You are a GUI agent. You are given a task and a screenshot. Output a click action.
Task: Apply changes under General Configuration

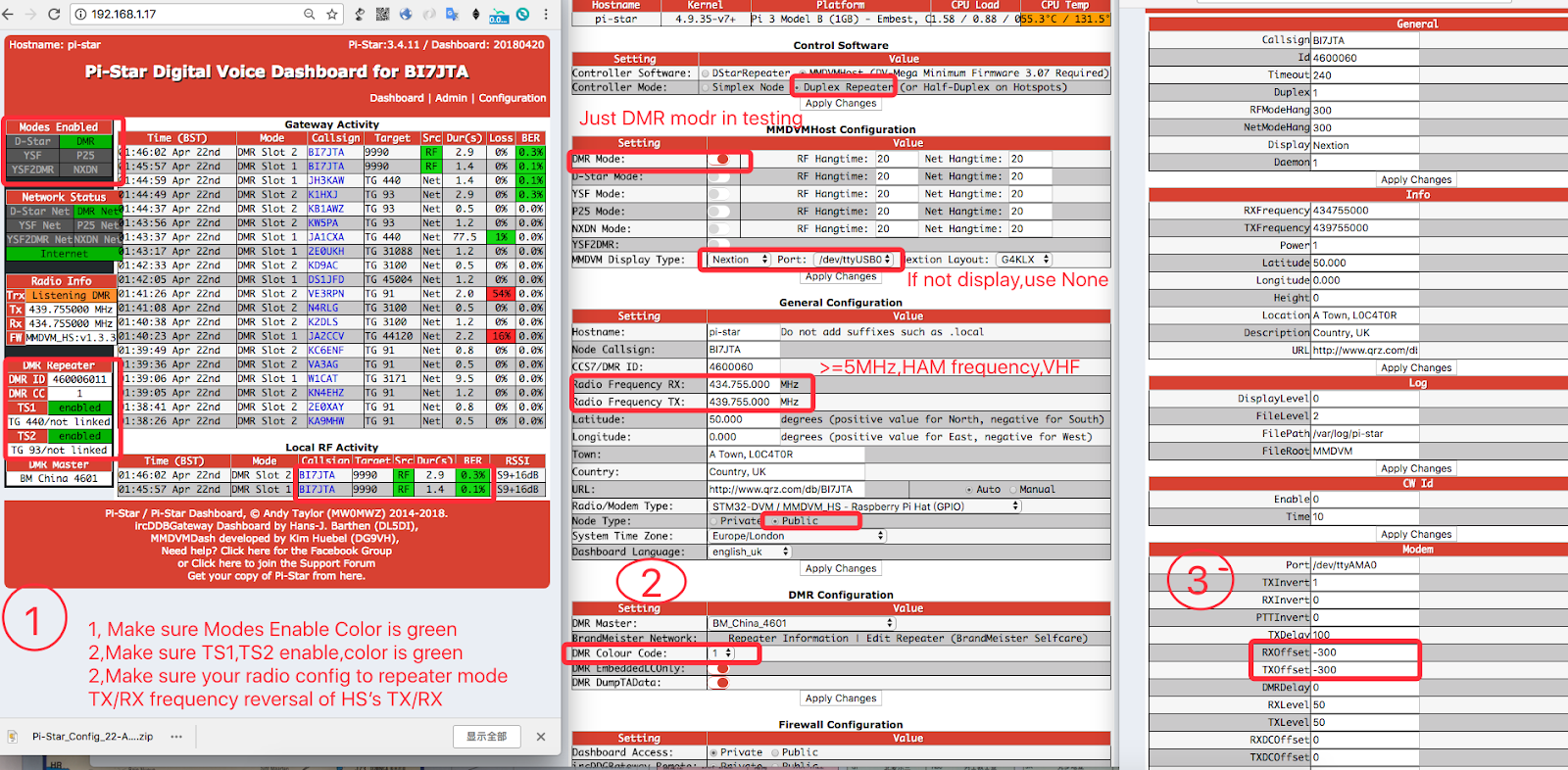(x=841, y=568)
